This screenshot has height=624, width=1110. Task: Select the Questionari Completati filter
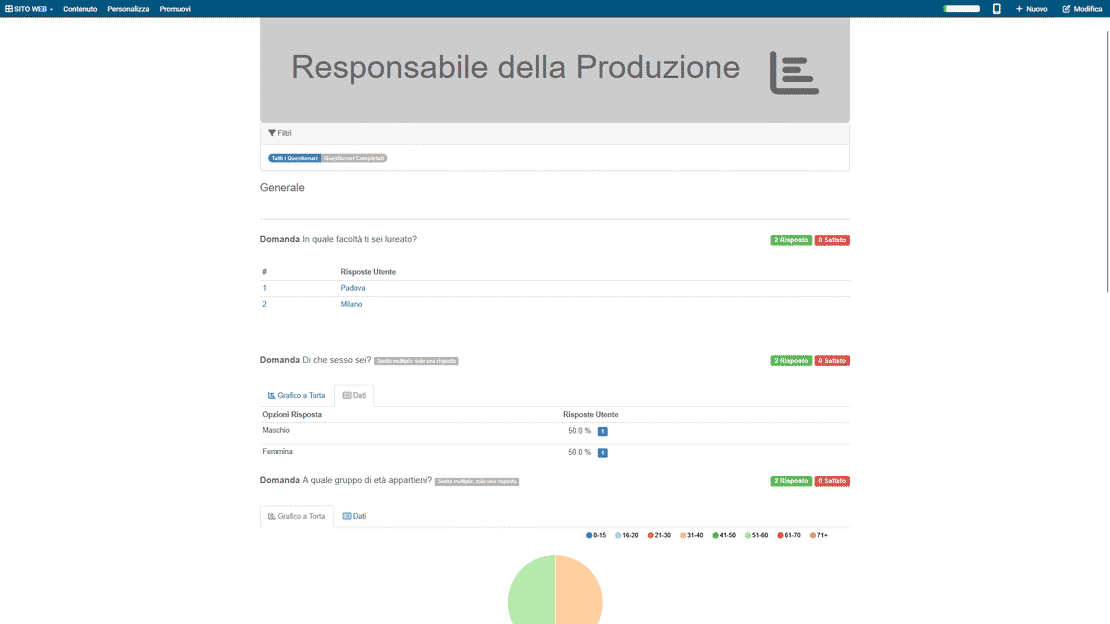(x=354, y=158)
